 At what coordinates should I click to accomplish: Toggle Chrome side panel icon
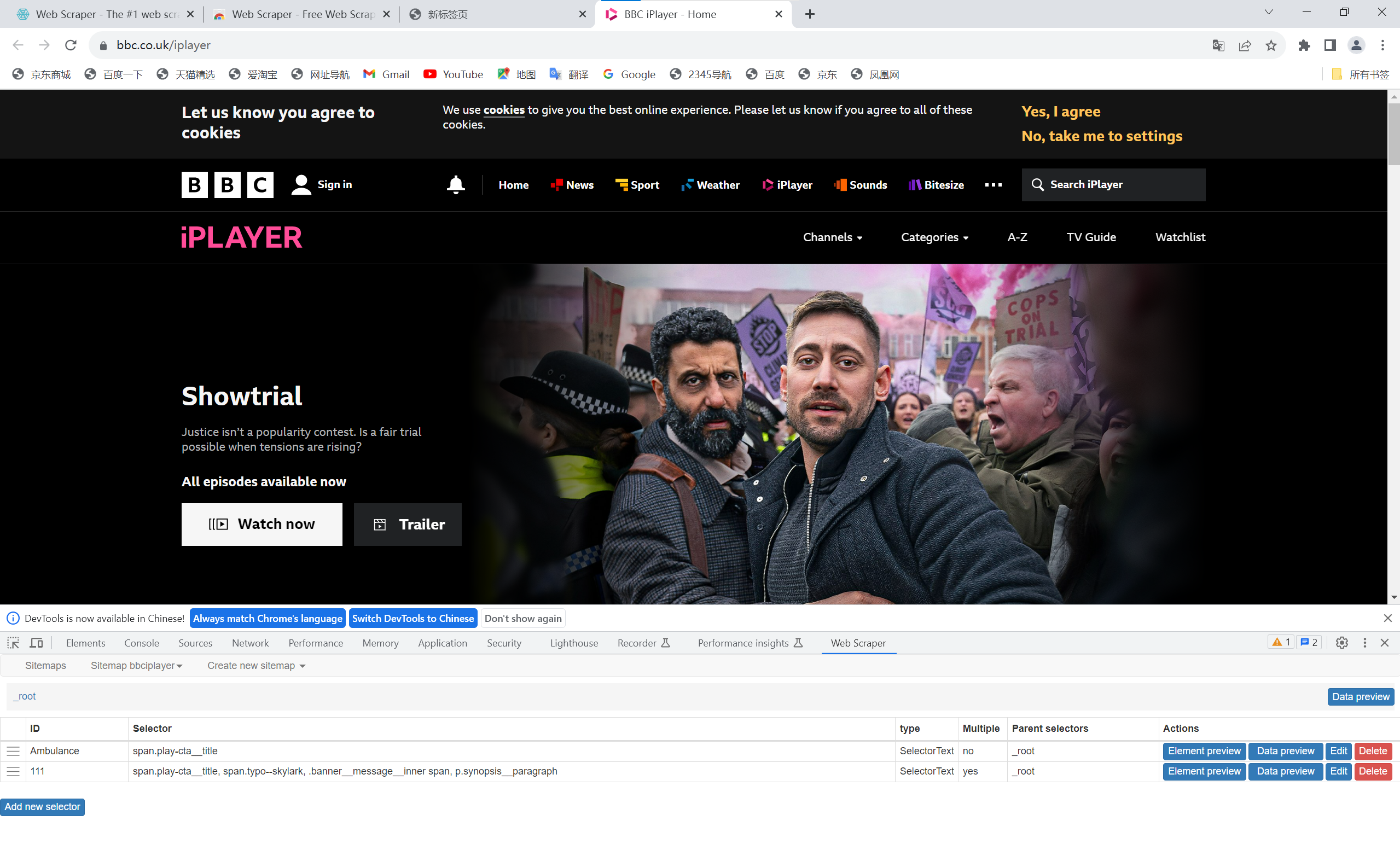click(x=1329, y=45)
